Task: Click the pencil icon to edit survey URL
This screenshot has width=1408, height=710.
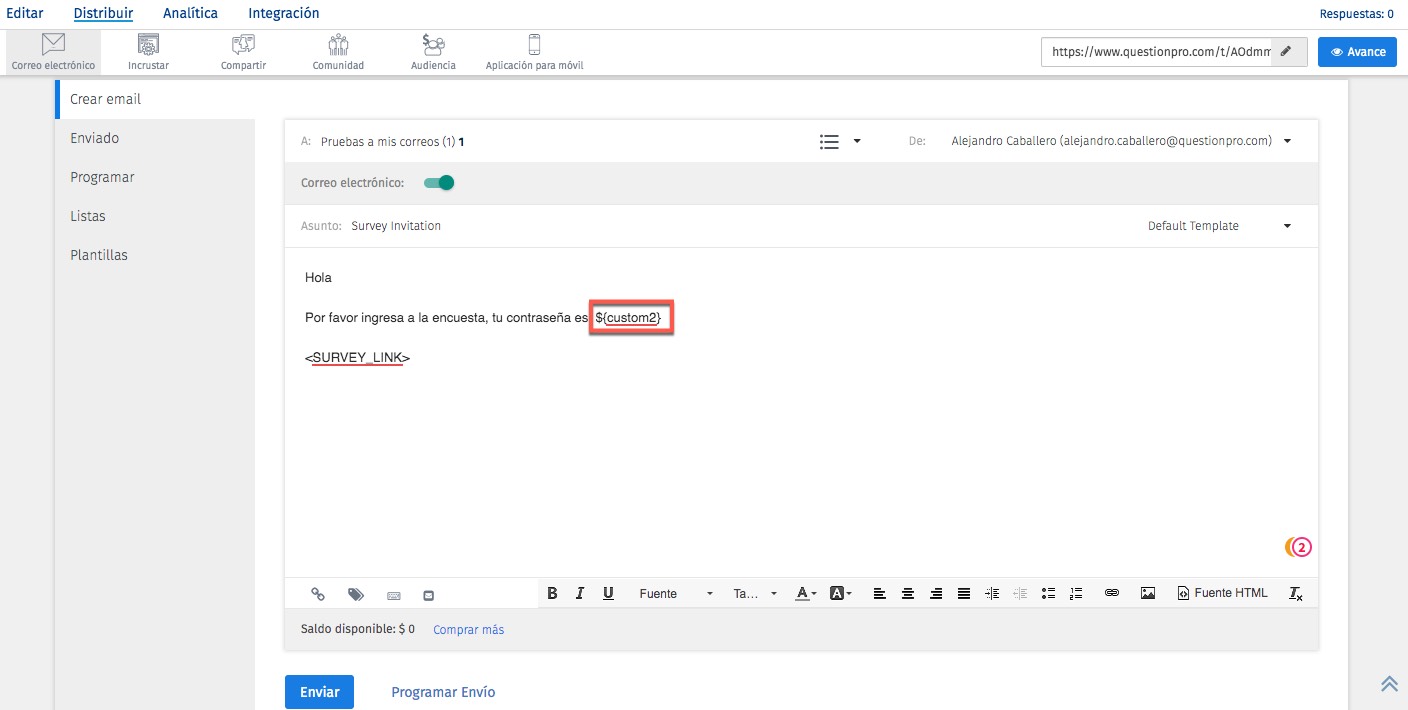Action: click(x=1286, y=52)
